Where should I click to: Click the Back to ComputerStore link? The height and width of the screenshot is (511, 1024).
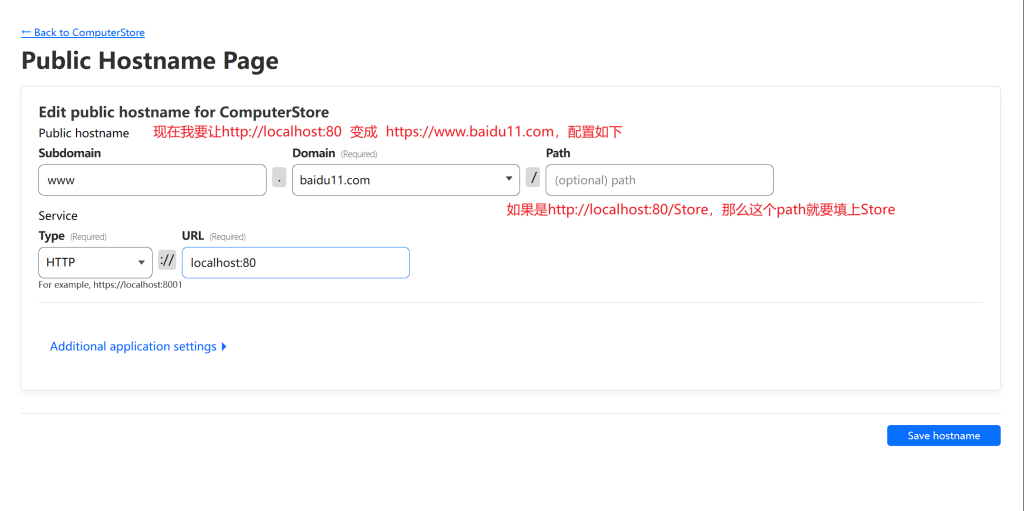point(83,33)
